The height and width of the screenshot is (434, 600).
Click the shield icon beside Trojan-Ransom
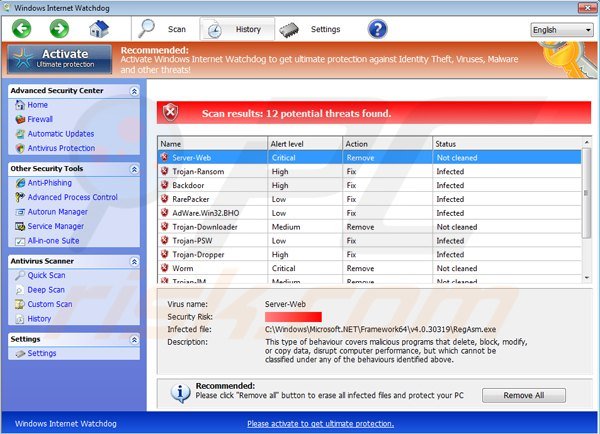click(x=165, y=171)
